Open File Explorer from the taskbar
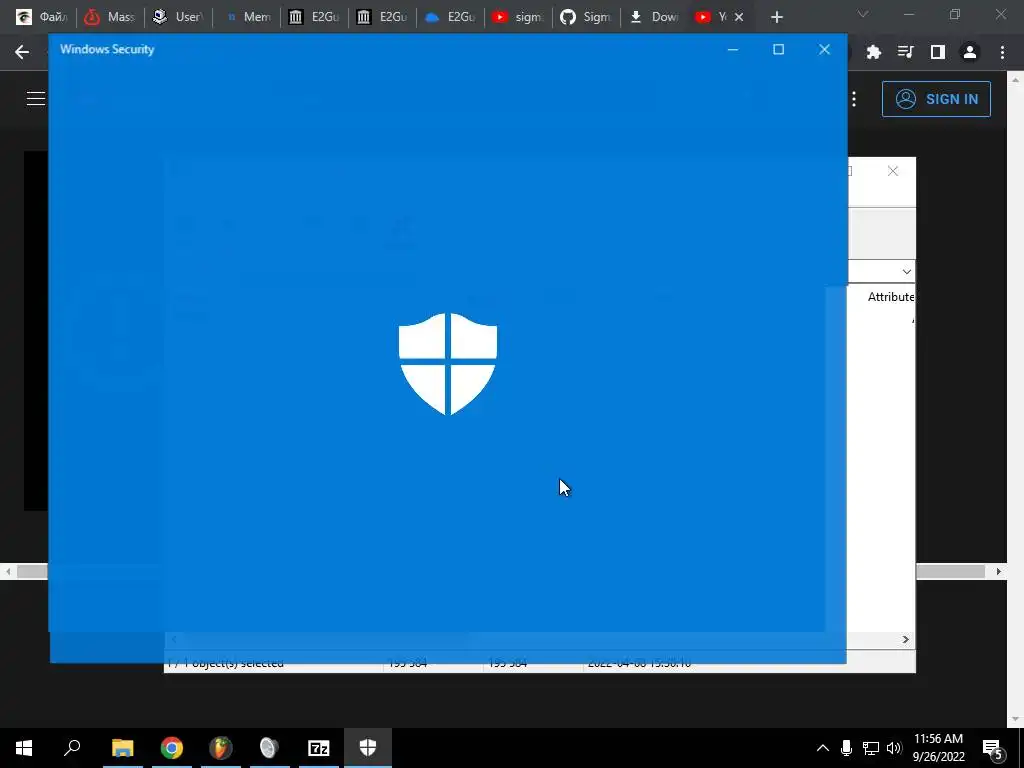 123,748
